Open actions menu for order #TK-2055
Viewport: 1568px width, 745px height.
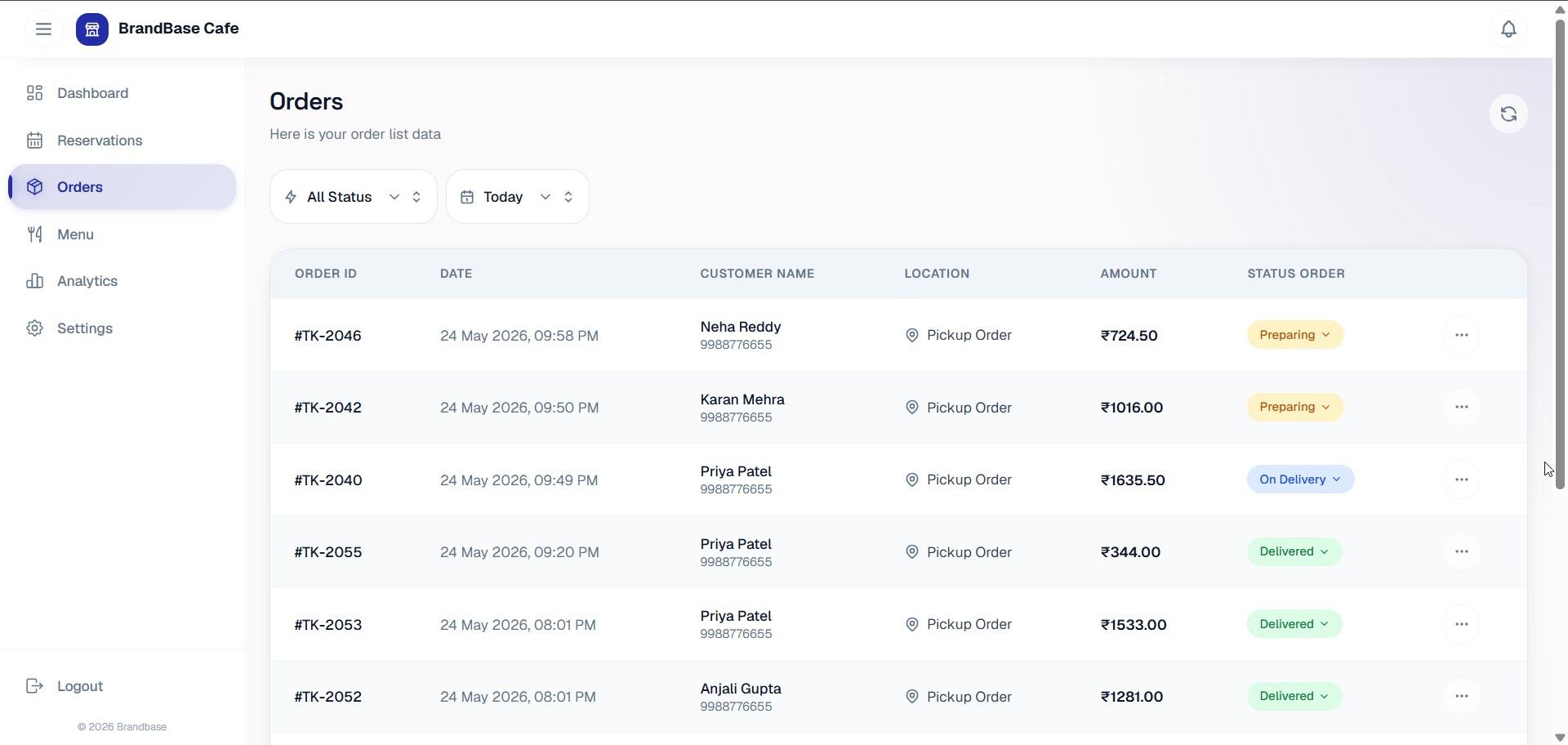[x=1461, y=551]
